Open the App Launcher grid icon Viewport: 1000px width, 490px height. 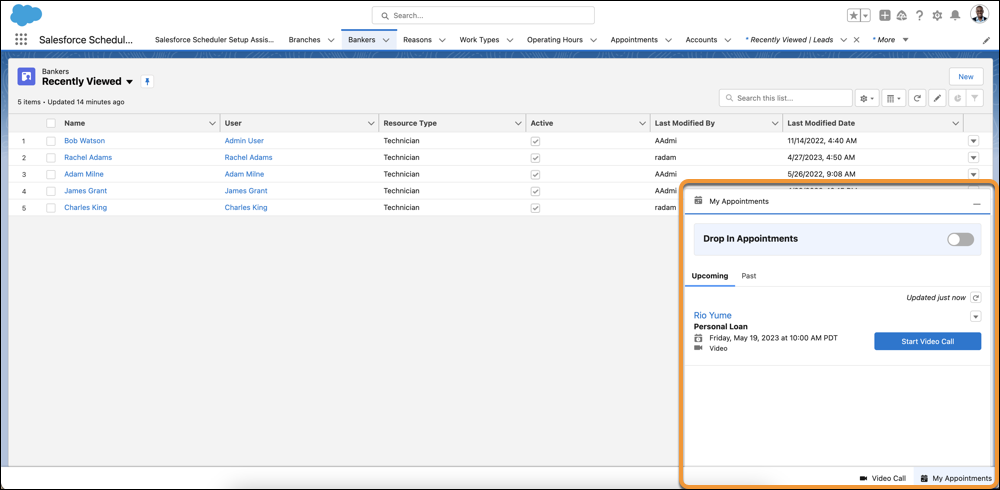[21, 40]
